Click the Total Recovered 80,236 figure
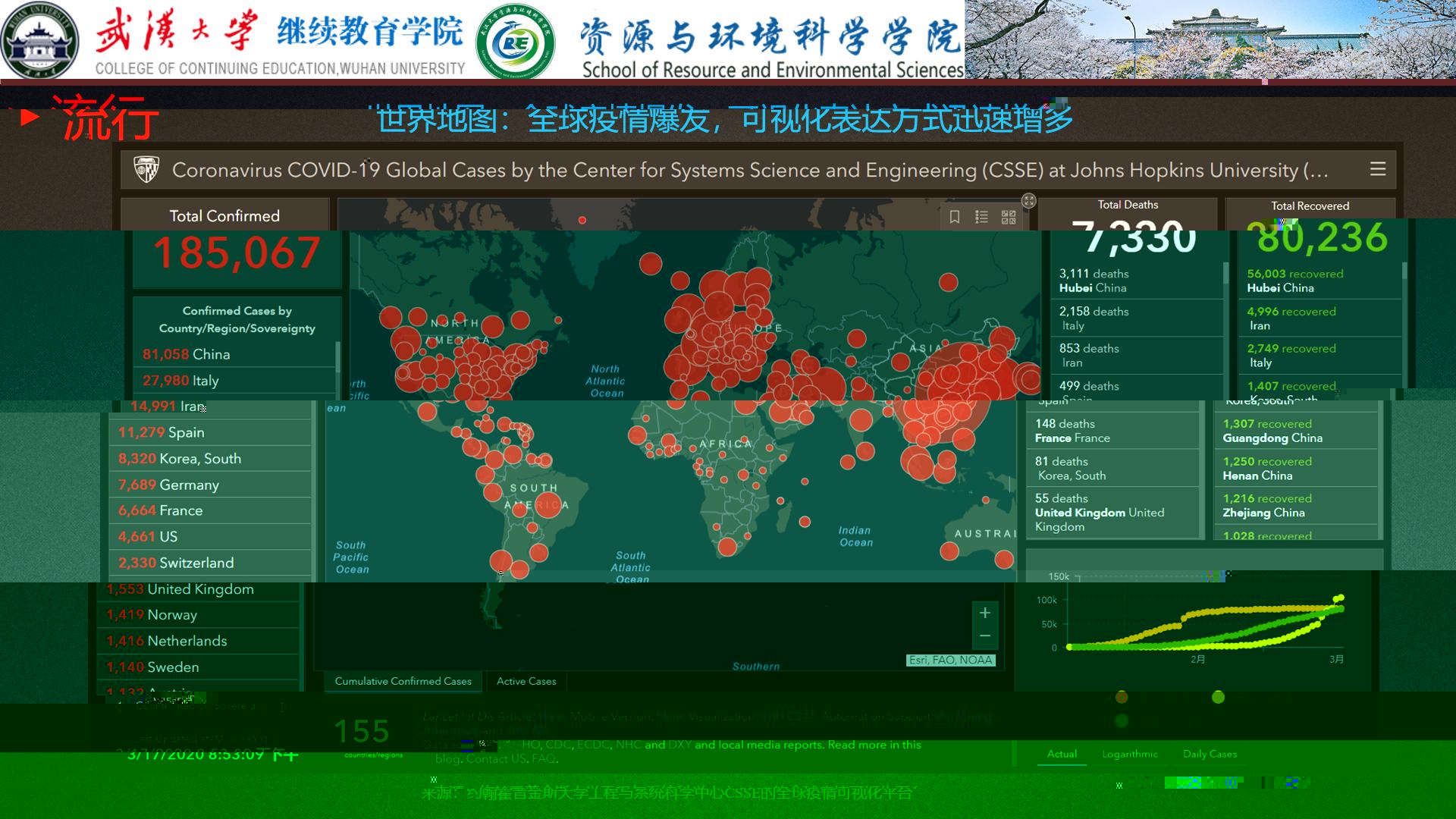The image size is (1456, 819). 1322,237
